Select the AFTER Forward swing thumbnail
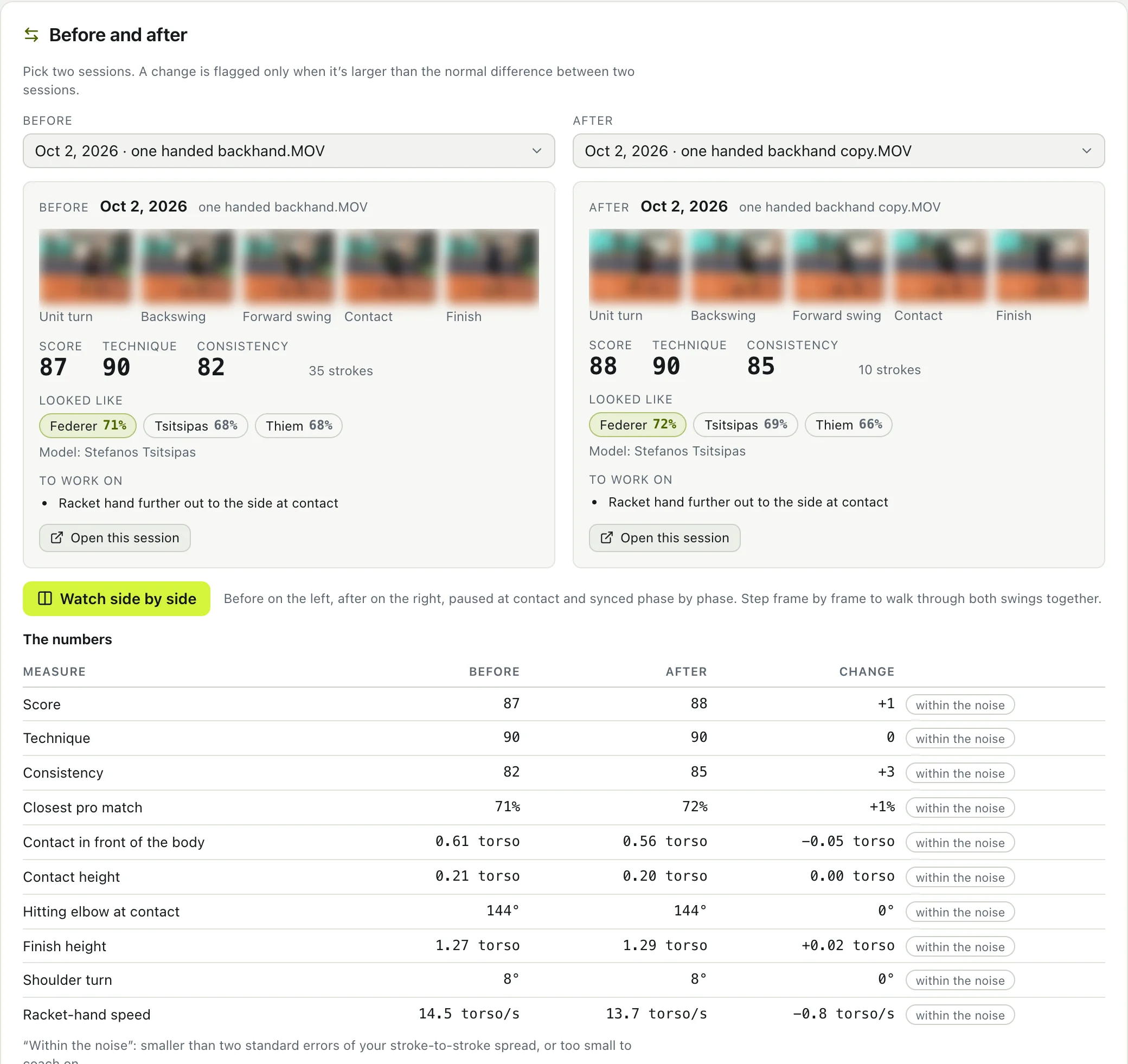The width and height of the screenshot is (1128, 1064). [838, 265]
